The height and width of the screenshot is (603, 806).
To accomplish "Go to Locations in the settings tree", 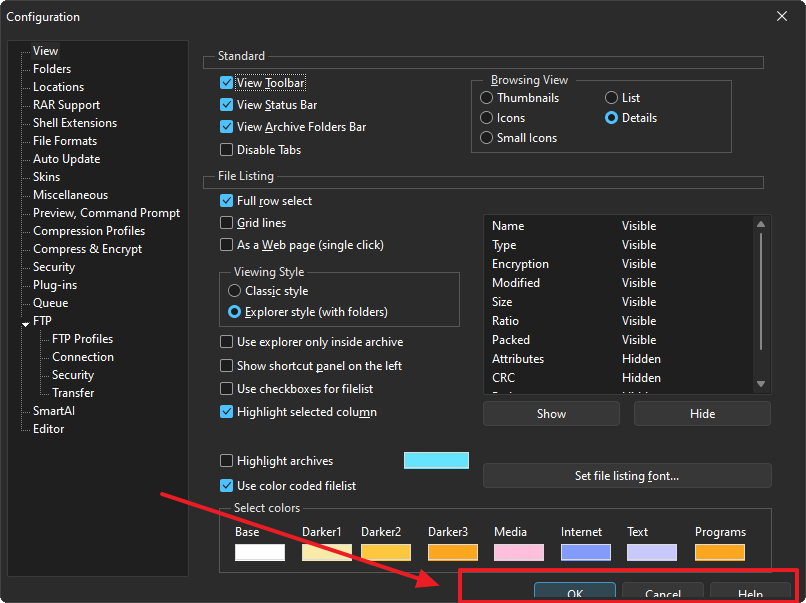I will 59,87.
